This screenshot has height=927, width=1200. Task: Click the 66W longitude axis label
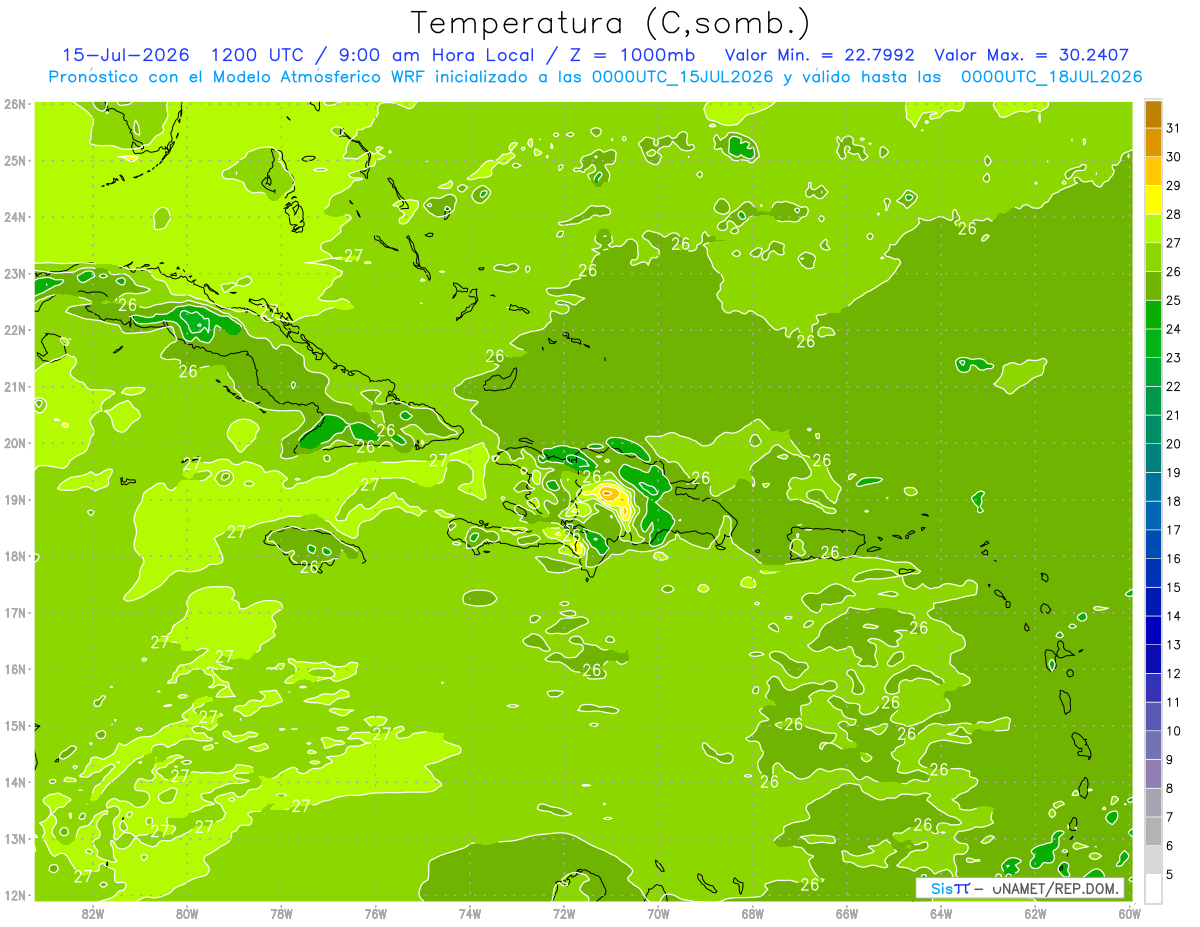tap(847, 913)
